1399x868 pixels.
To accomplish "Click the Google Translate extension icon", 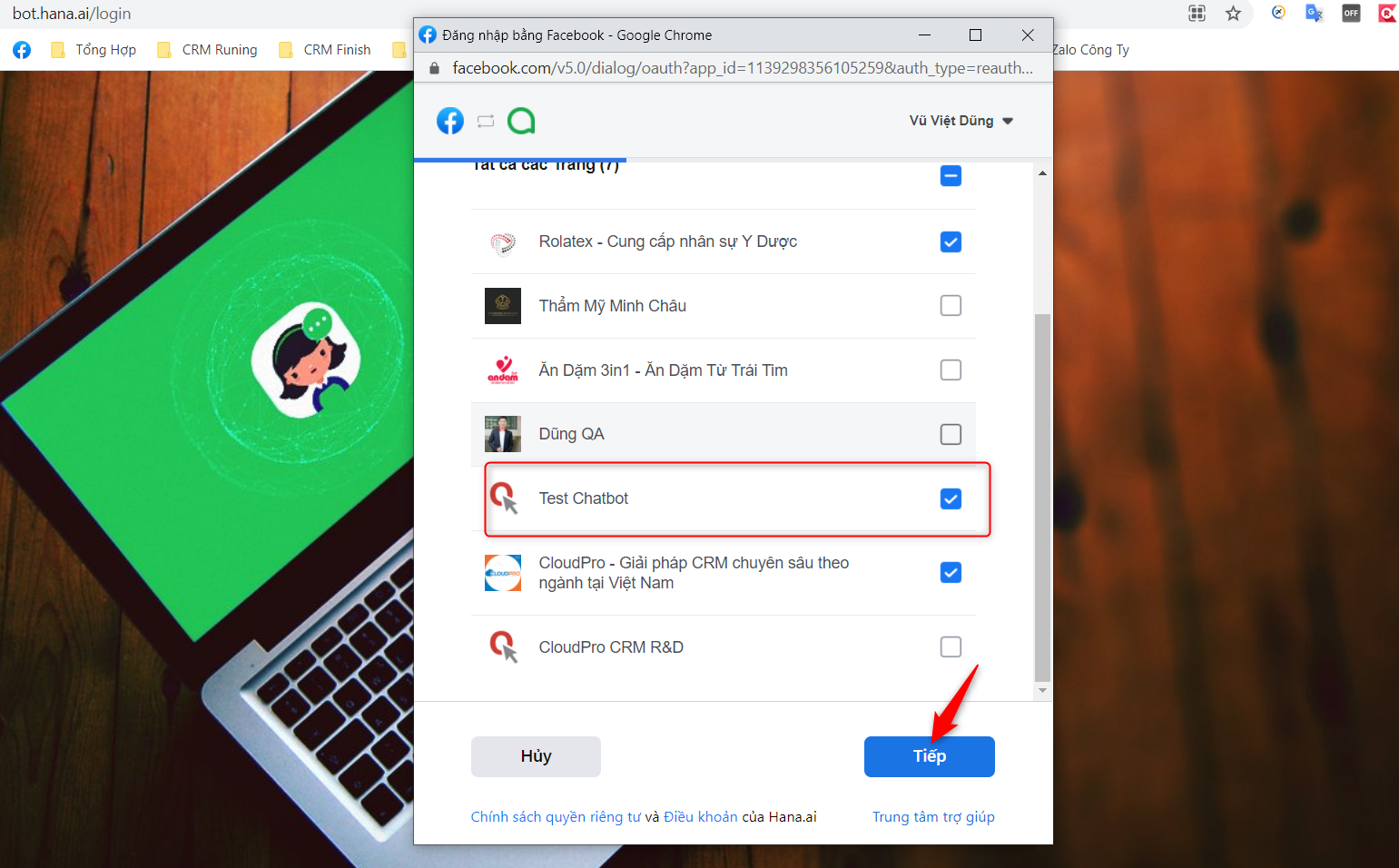I will (1315, 14).
